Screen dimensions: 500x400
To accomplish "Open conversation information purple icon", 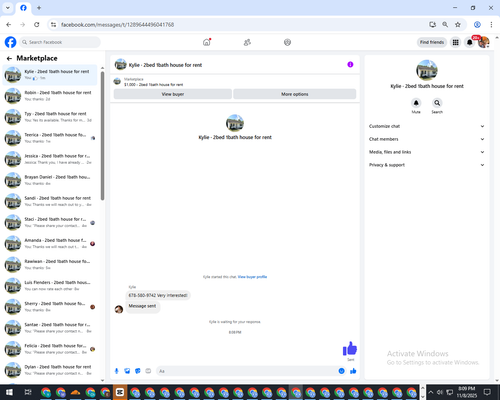I will point(350,65).
